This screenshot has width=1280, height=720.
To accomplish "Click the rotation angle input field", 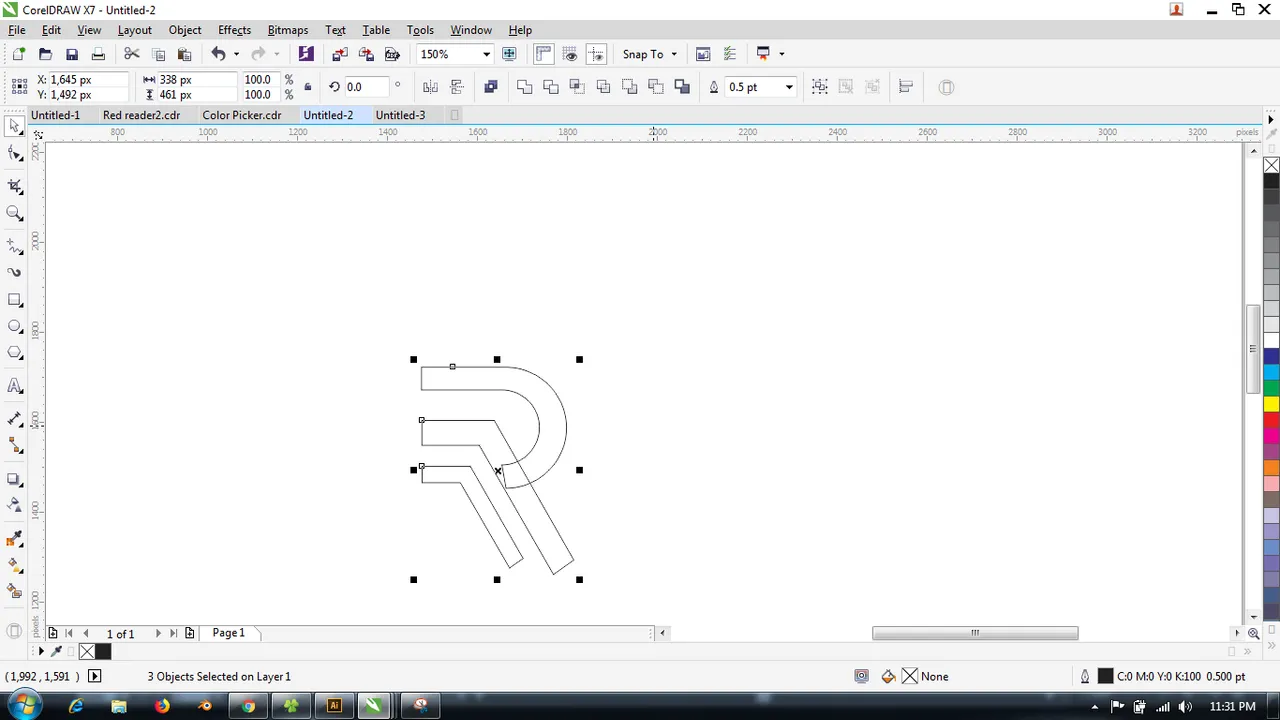I will tap(365, 87).
